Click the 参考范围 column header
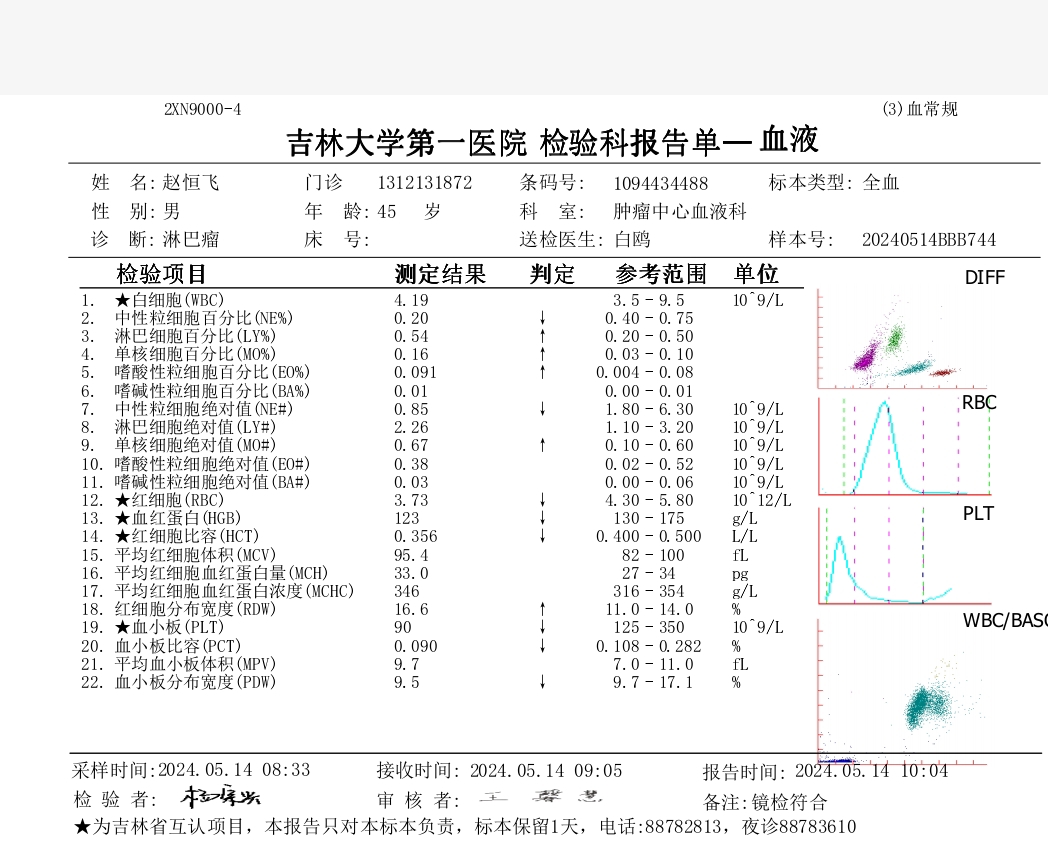 [660, 274]
